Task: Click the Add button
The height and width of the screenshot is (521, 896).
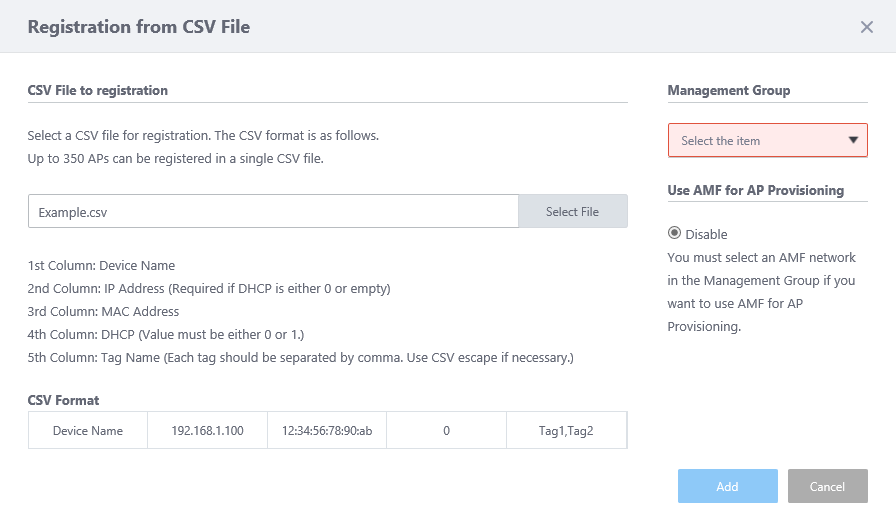Action: point(727,486)
